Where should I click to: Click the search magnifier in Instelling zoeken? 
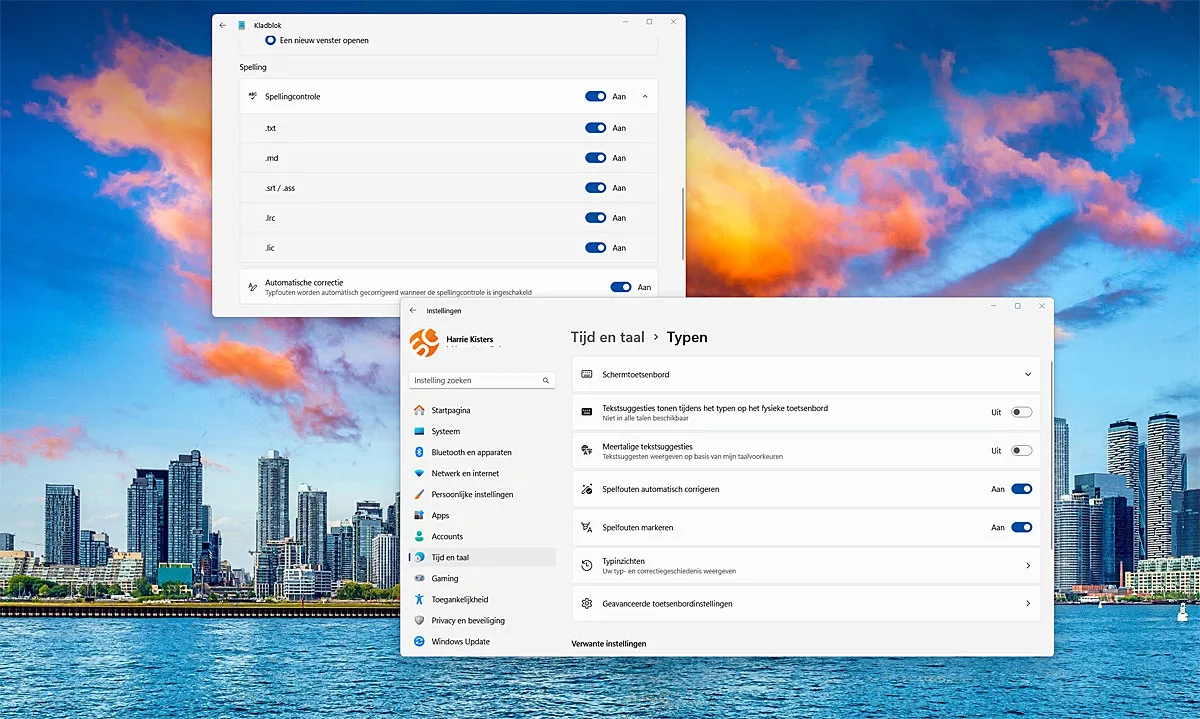click(546, 381)
